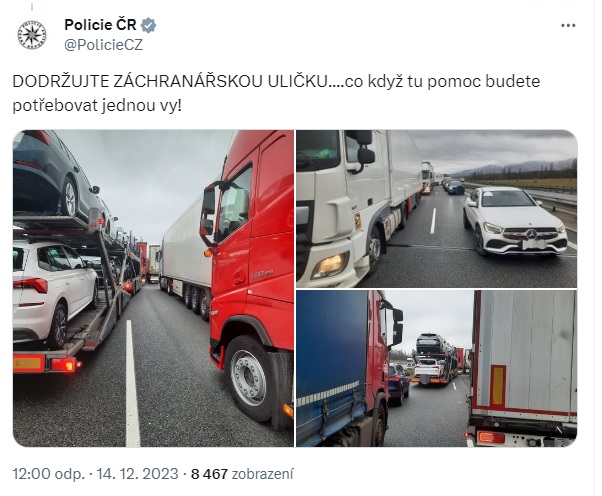Click the white trailer rear in bottom-right photo
This screenshot has height=496, width=602.
(x=523, y=369)
